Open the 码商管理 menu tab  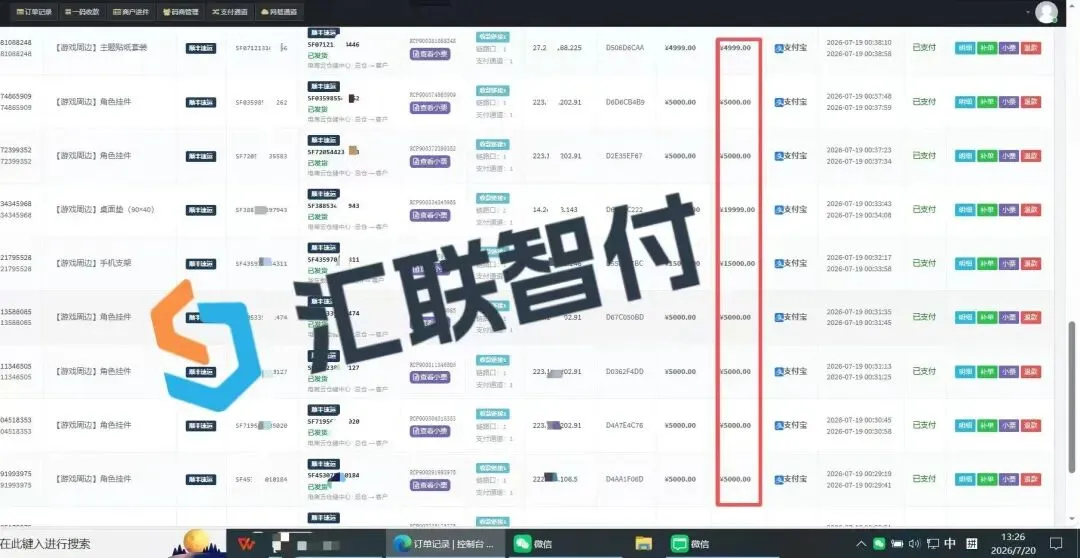click(x=180, y=12)
